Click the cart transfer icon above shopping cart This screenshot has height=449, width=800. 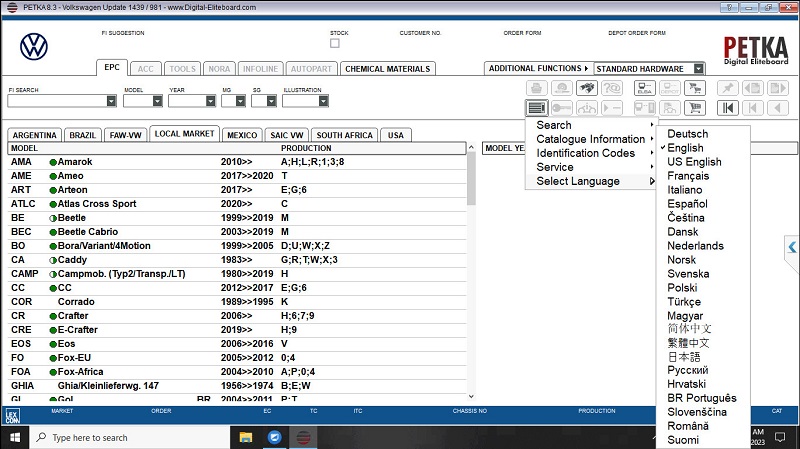tap(694, 88)
